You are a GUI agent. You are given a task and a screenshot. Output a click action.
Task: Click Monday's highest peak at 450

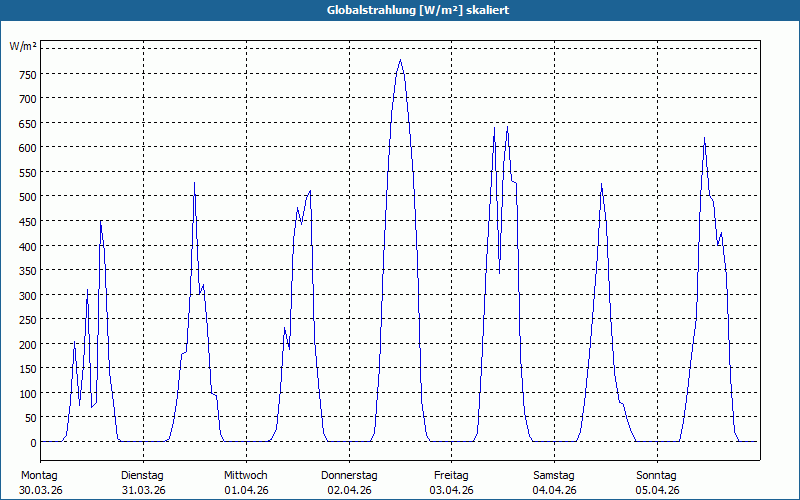tap(101, 221)
